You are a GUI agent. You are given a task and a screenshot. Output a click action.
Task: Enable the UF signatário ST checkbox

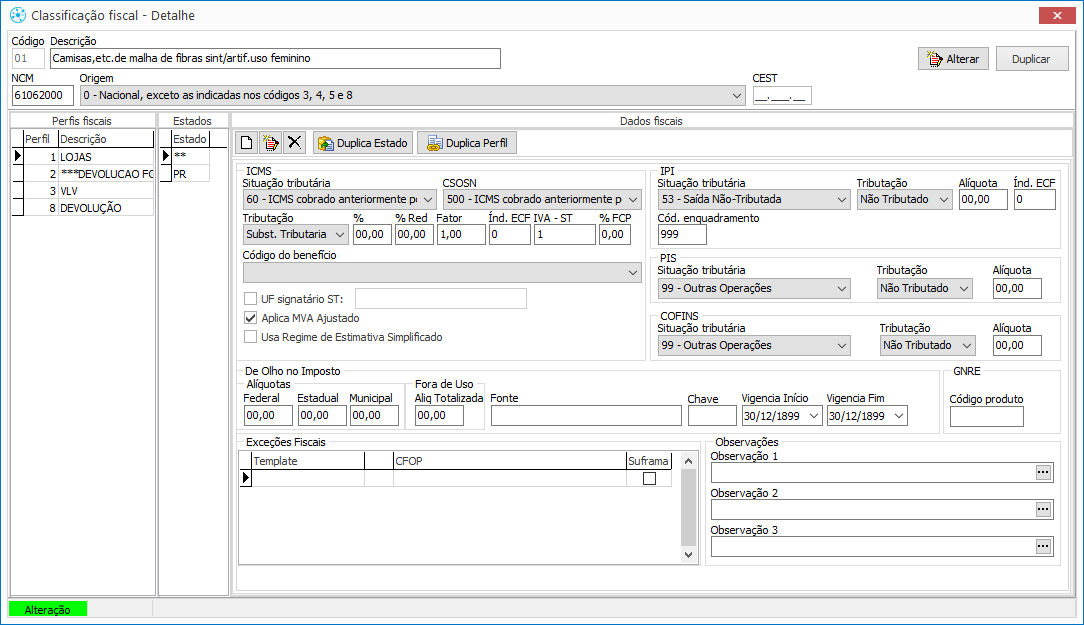tap(251, 298)
